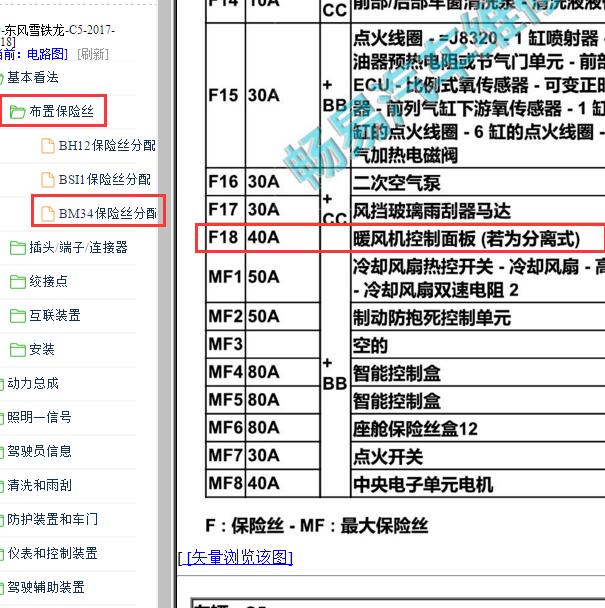Expand 插头/端子/连接器 category
The width and height of the screenshot is (605, 608).
tap(78, 247)
